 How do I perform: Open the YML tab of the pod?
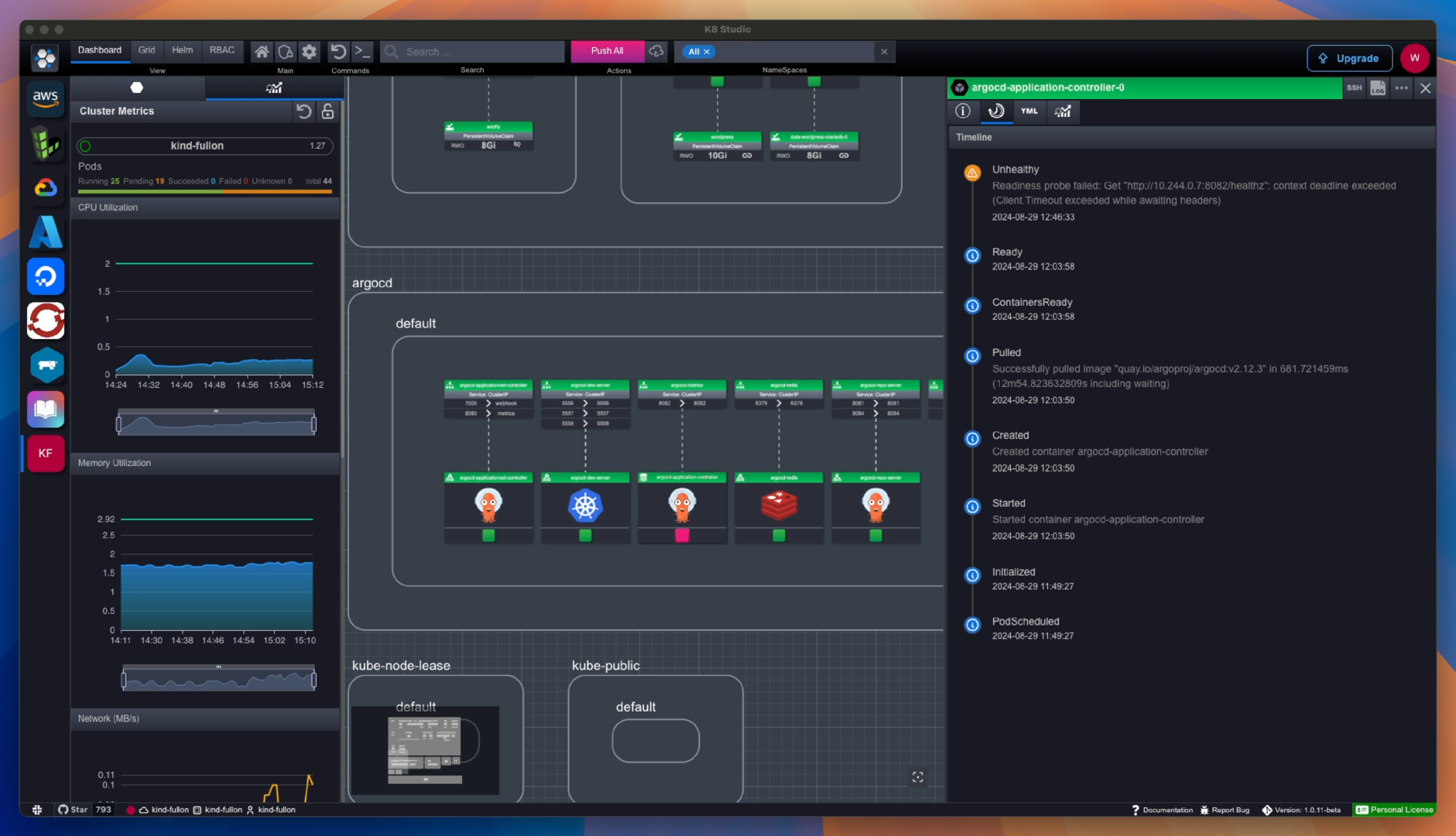[1029, 111]
